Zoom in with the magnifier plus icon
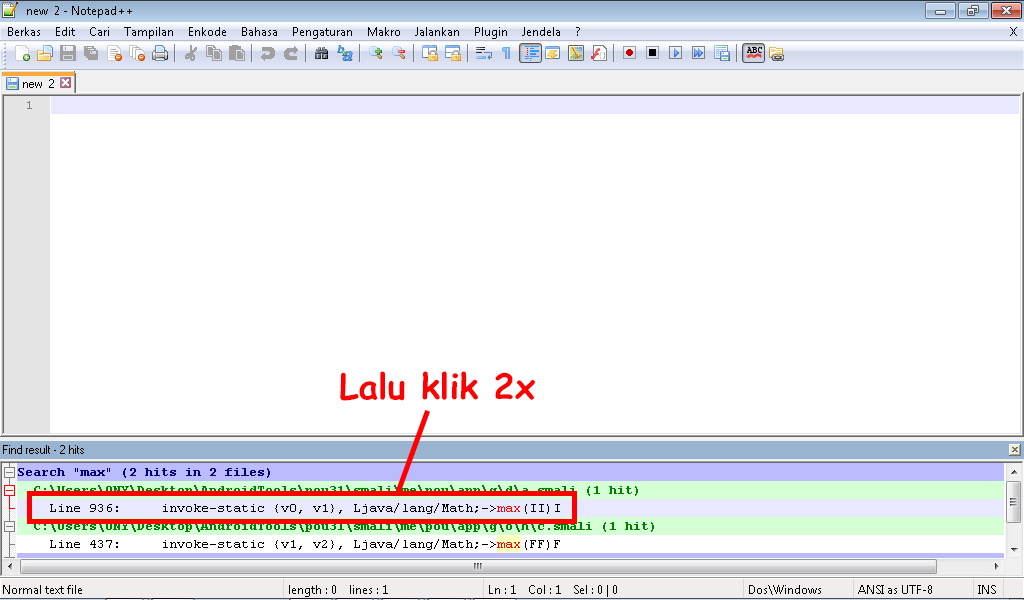The height and width of the screenshot is (600, 1024). click(x=376, y=54)
